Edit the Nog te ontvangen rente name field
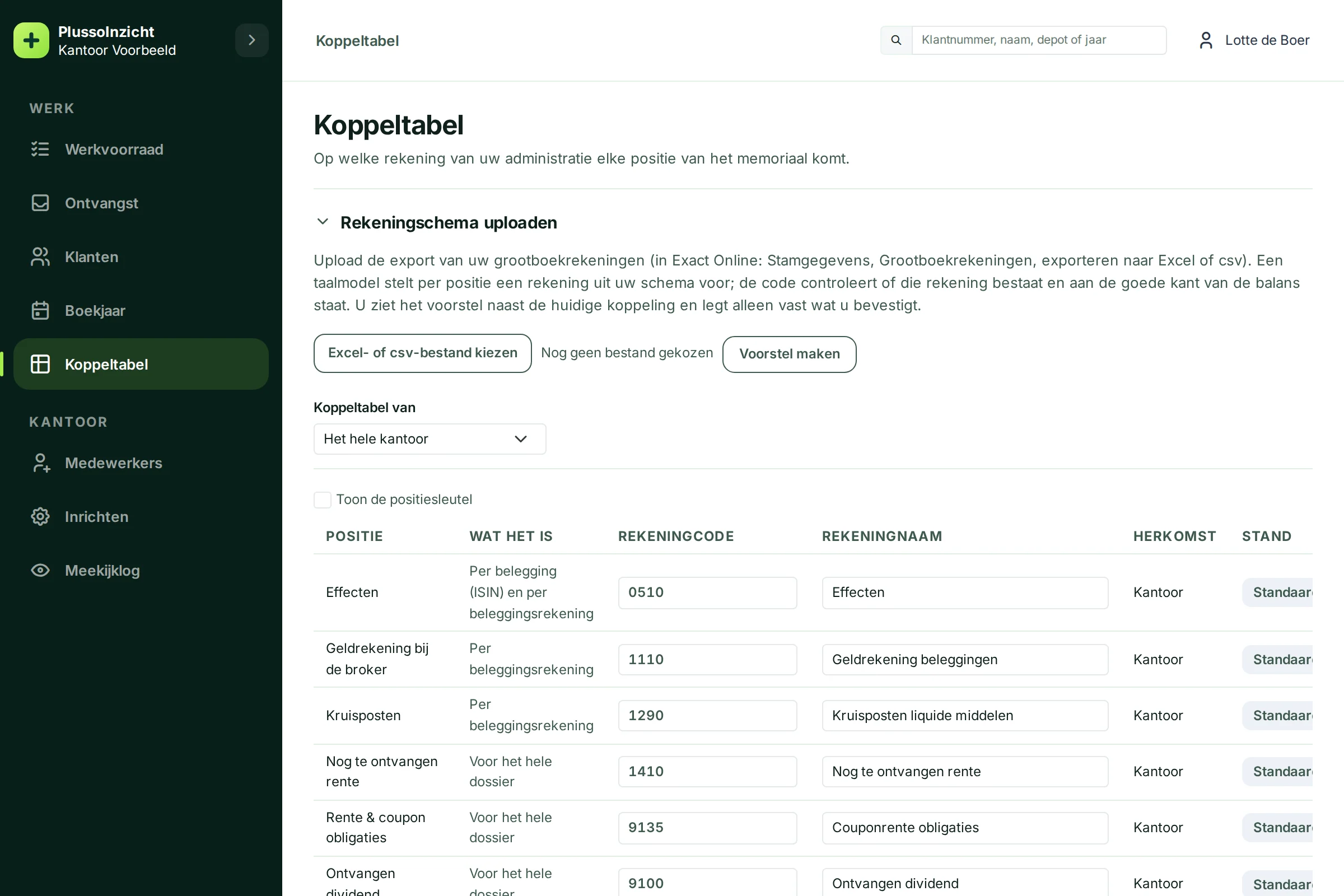Image resolution: width=1344 pixels, height=896 pixels. pyautogui.click(x=964, y=772)
